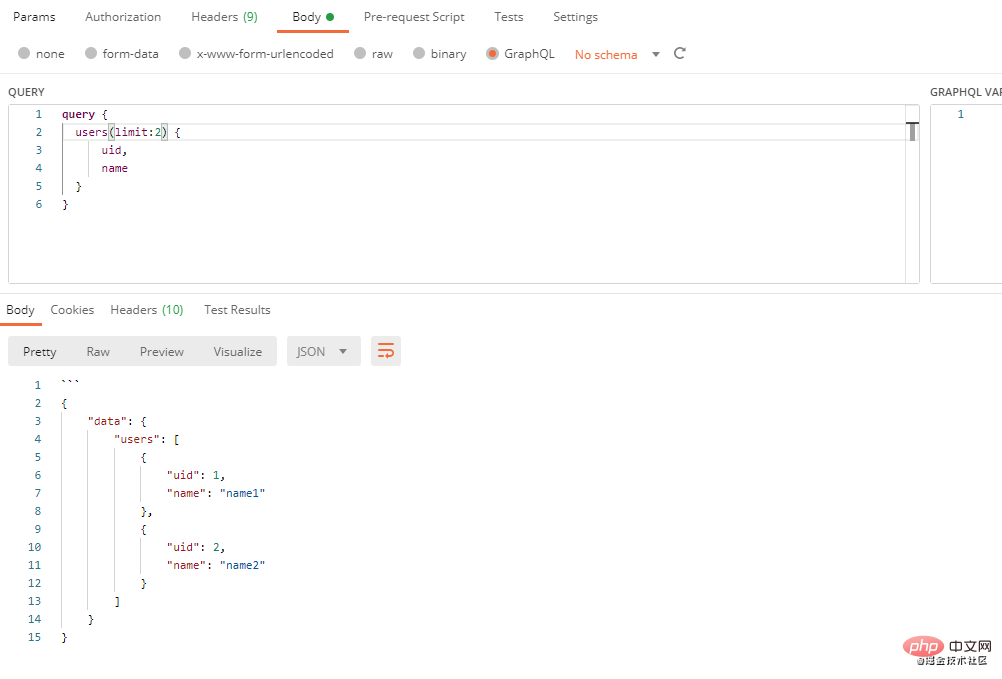
Task: Select the none body type
Action: (x=42, y=54)
